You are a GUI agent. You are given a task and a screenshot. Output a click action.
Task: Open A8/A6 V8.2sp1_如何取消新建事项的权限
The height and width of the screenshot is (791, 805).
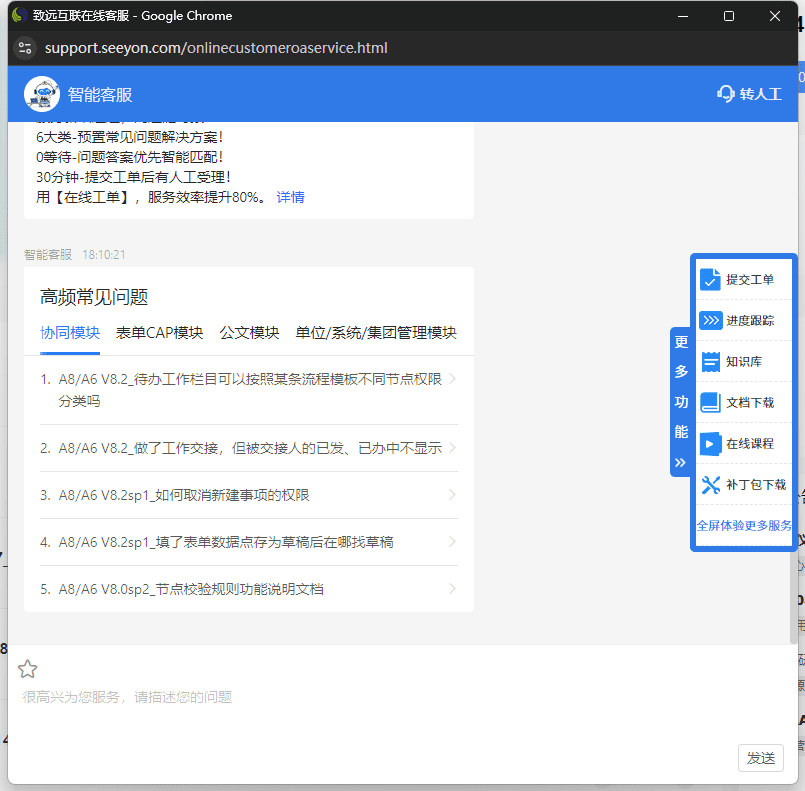184,495
